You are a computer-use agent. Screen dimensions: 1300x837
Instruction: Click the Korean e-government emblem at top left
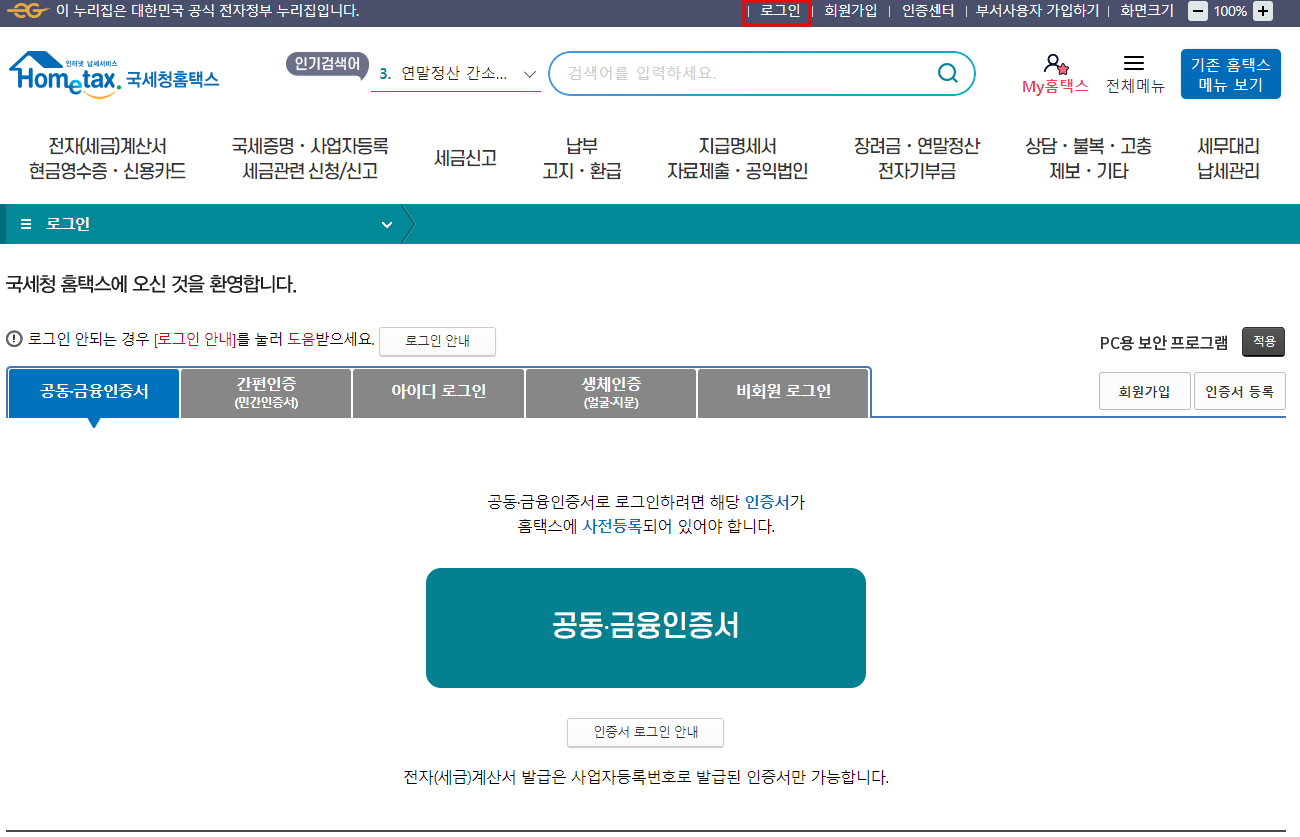coord(20,12)
